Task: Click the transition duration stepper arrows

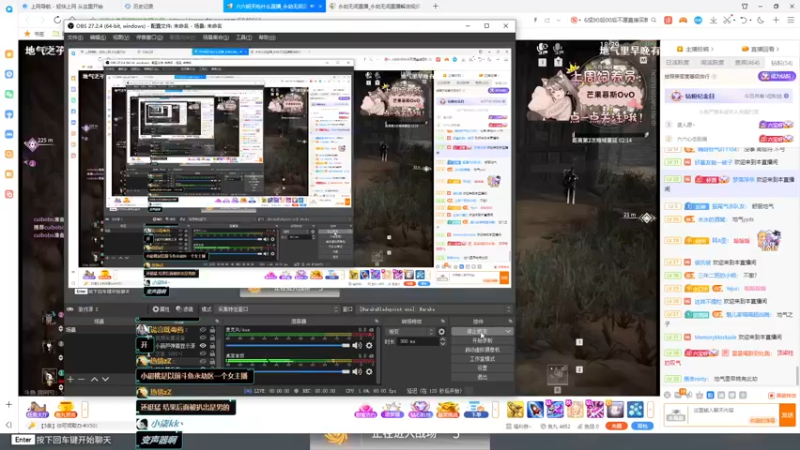Action: click(442, 341)
